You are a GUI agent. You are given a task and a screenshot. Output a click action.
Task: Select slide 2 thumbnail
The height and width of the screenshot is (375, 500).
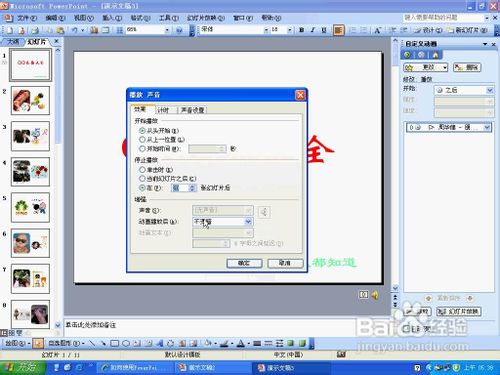[x=30, y=100]
